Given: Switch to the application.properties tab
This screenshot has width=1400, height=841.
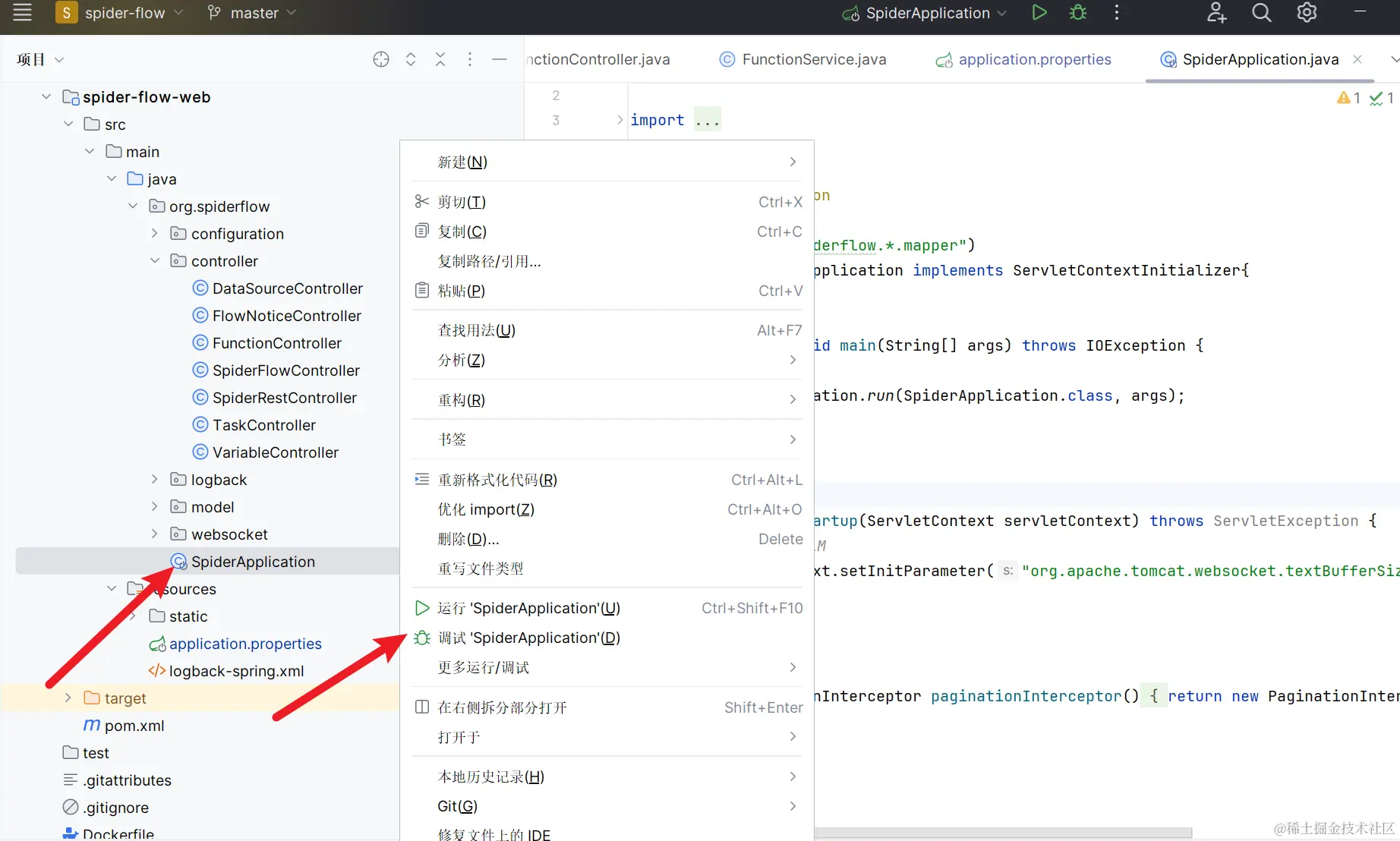Looking at the screenshot, I should tap(1023, 59).
